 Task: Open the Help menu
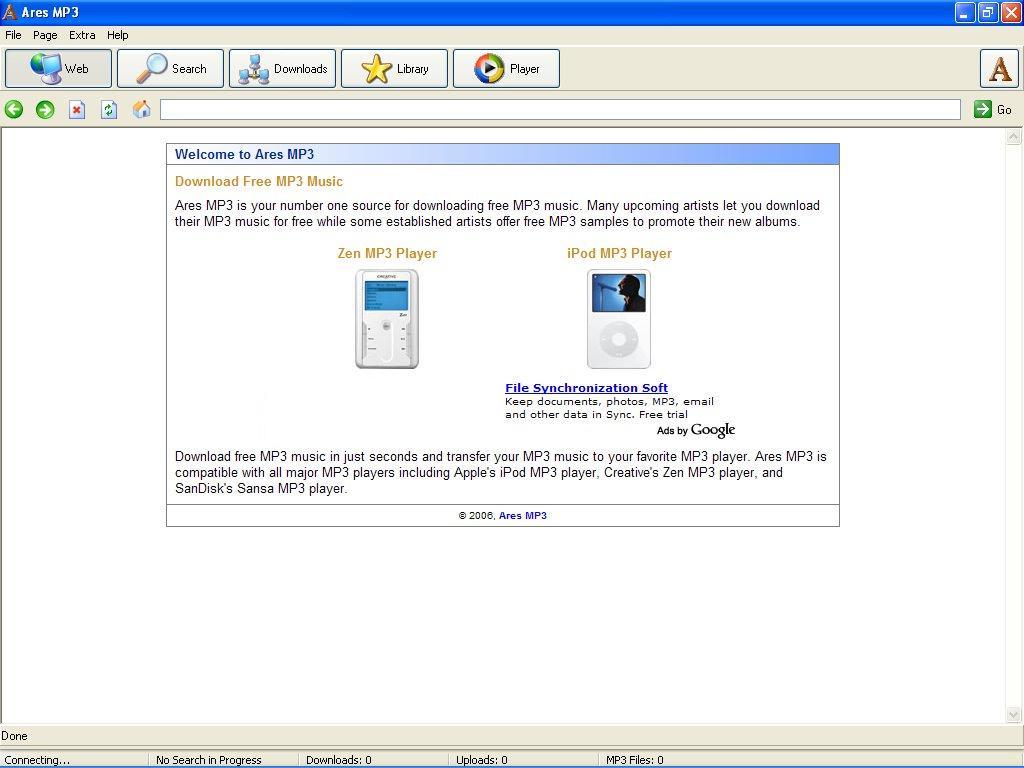point(118,35)
